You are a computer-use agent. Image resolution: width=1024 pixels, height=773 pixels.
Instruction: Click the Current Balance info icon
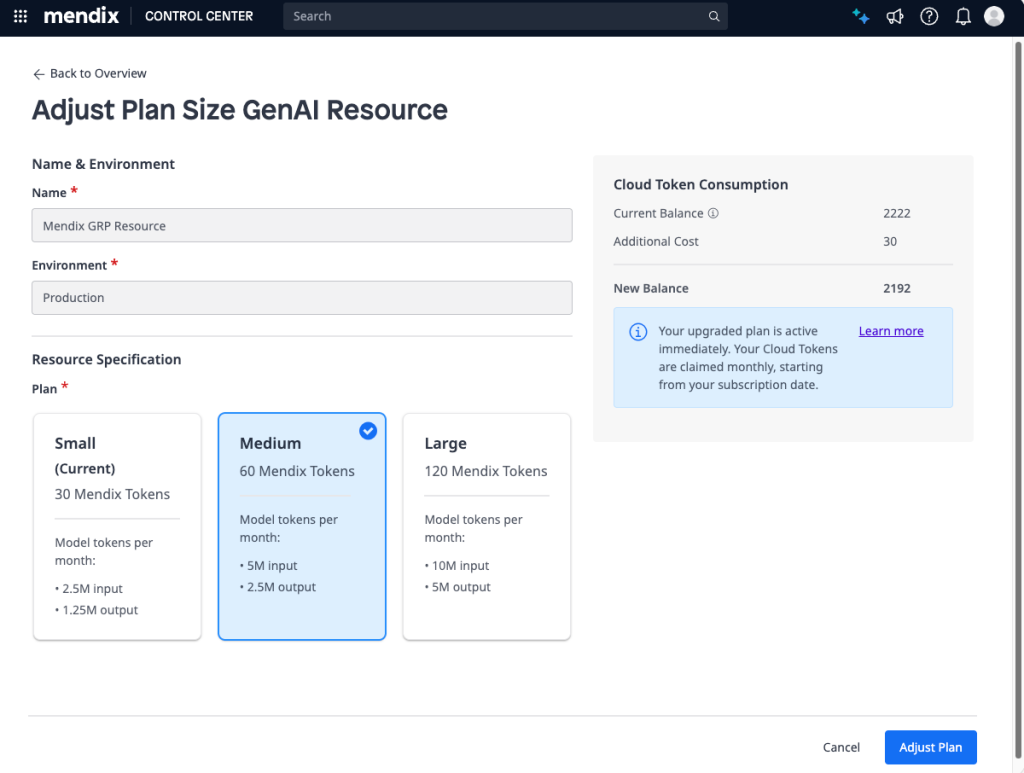point(713,213)
